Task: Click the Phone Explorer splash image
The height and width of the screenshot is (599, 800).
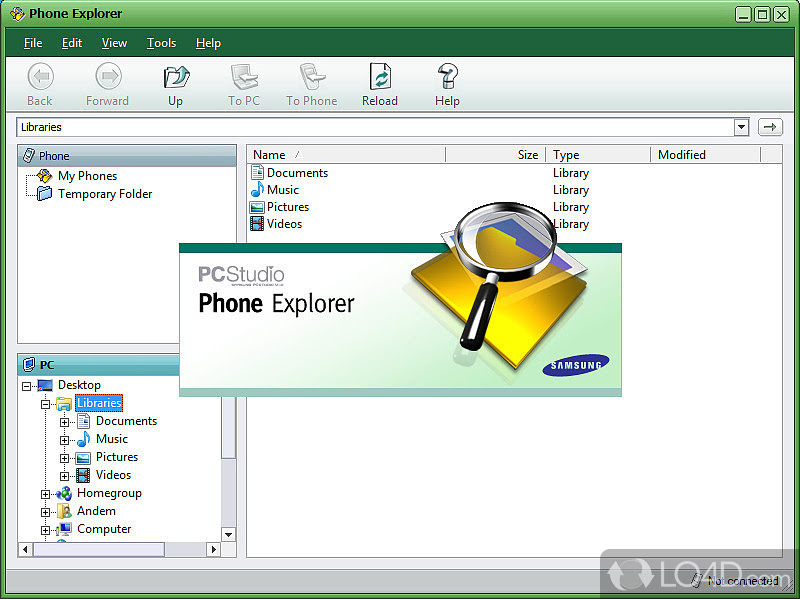Action: click(401, 320)
